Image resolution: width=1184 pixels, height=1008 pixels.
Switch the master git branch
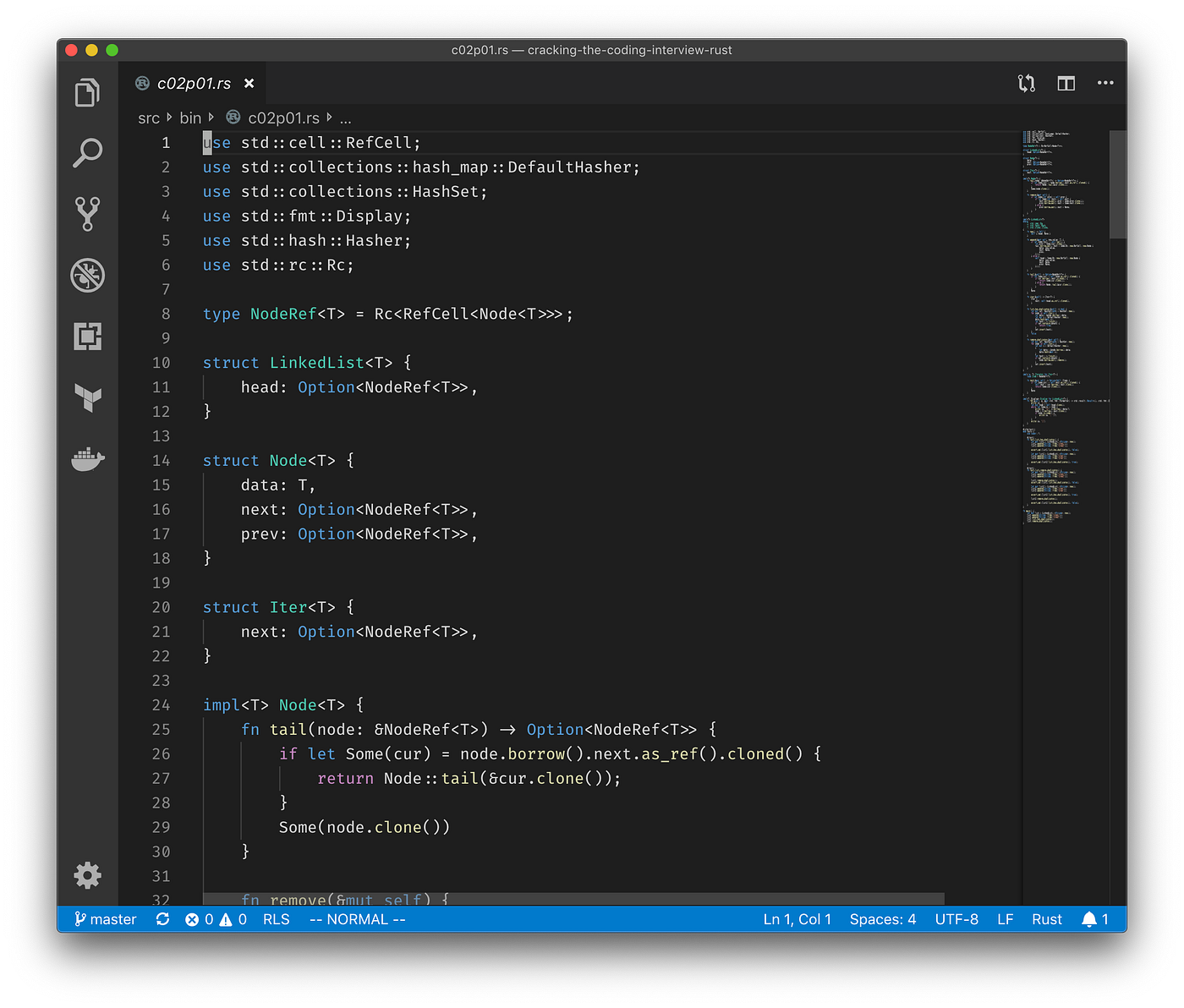[x=106, y=919]
